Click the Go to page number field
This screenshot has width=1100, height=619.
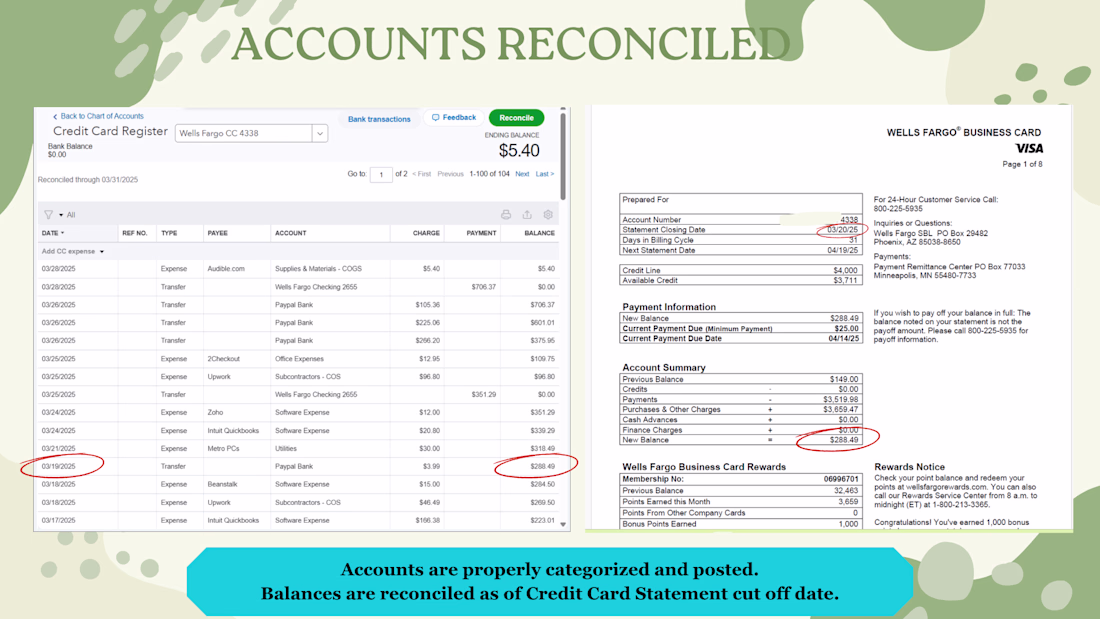click(381, 174)
